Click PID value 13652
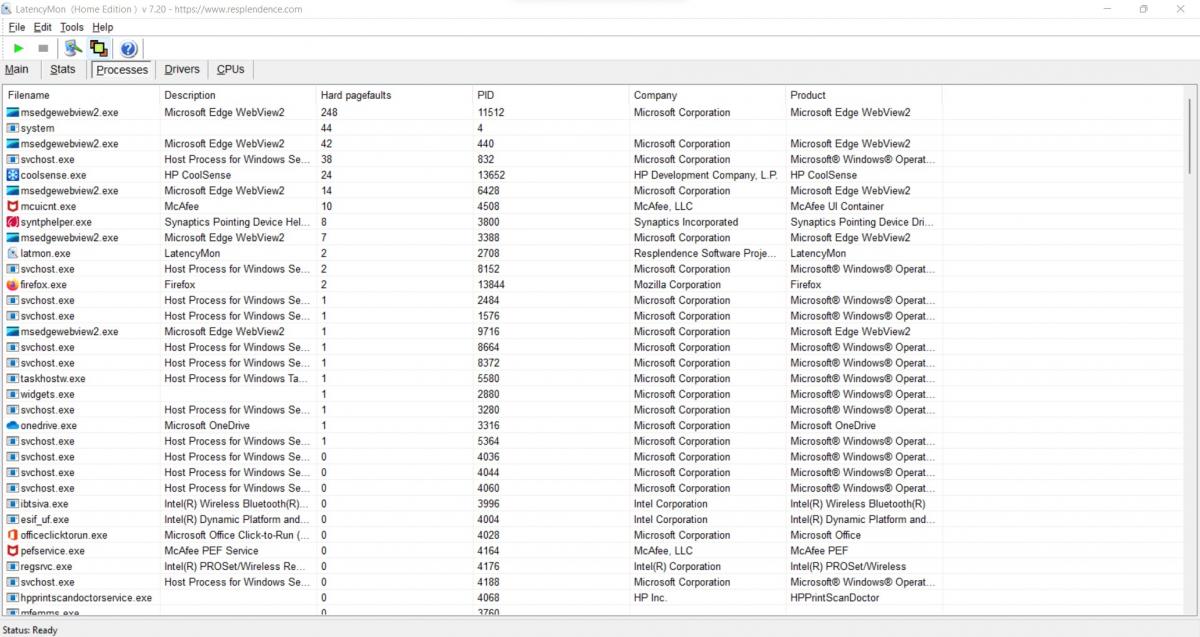1200x637 pixels. tap(491, 175)
